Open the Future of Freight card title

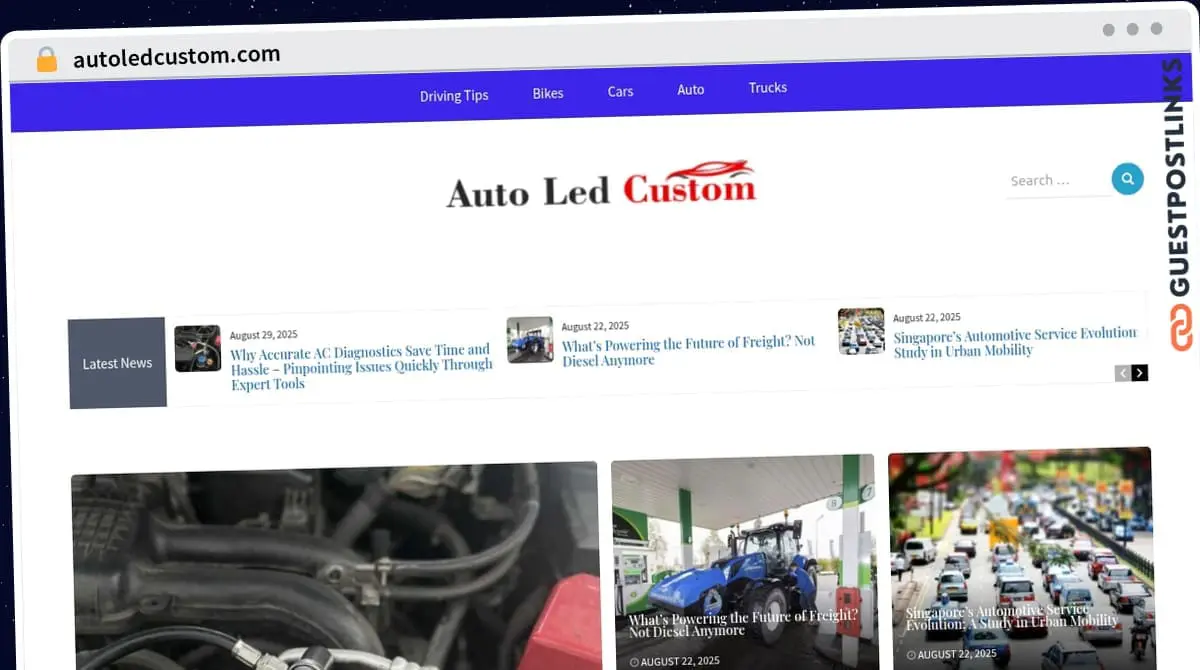tap(743, 623)
